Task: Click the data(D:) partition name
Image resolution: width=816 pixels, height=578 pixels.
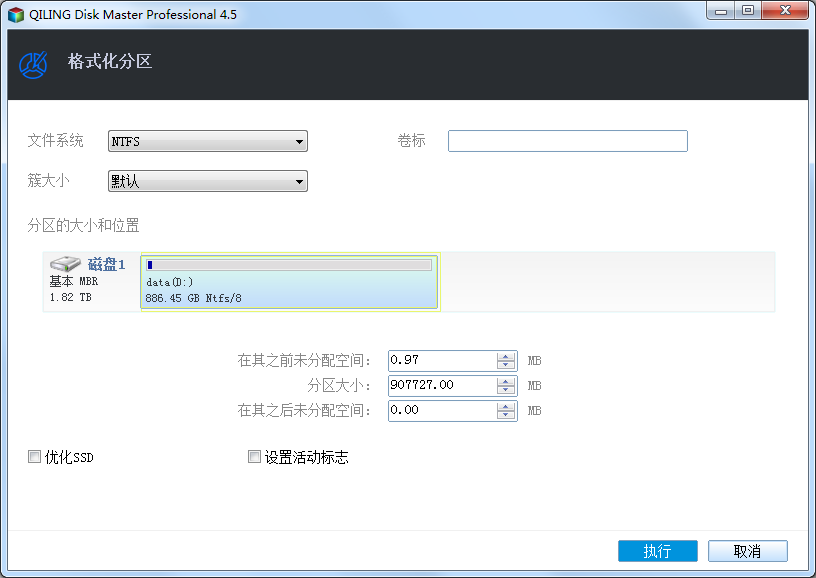Action: pyautogui.click(x=170, y=282)
